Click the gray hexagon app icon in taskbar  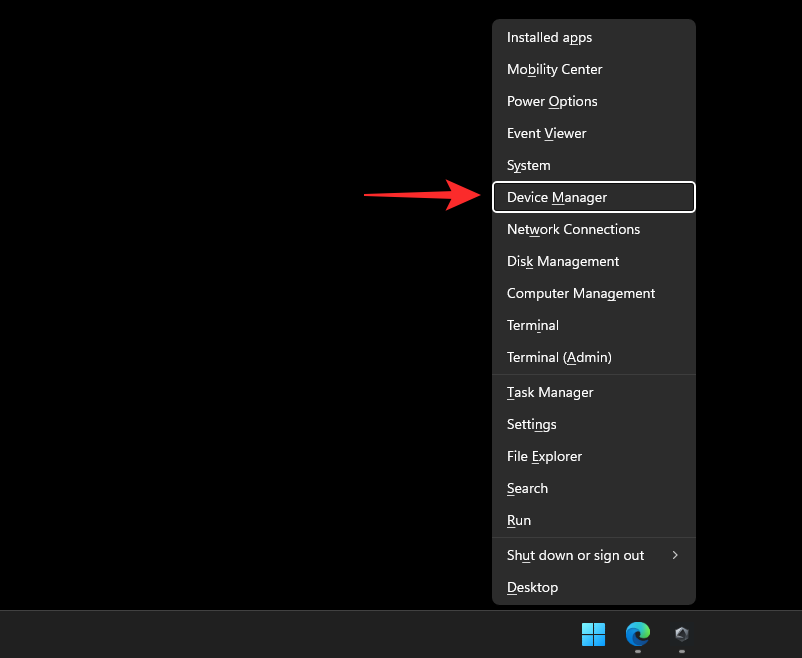pyautogui.click(x=681, y=634)
